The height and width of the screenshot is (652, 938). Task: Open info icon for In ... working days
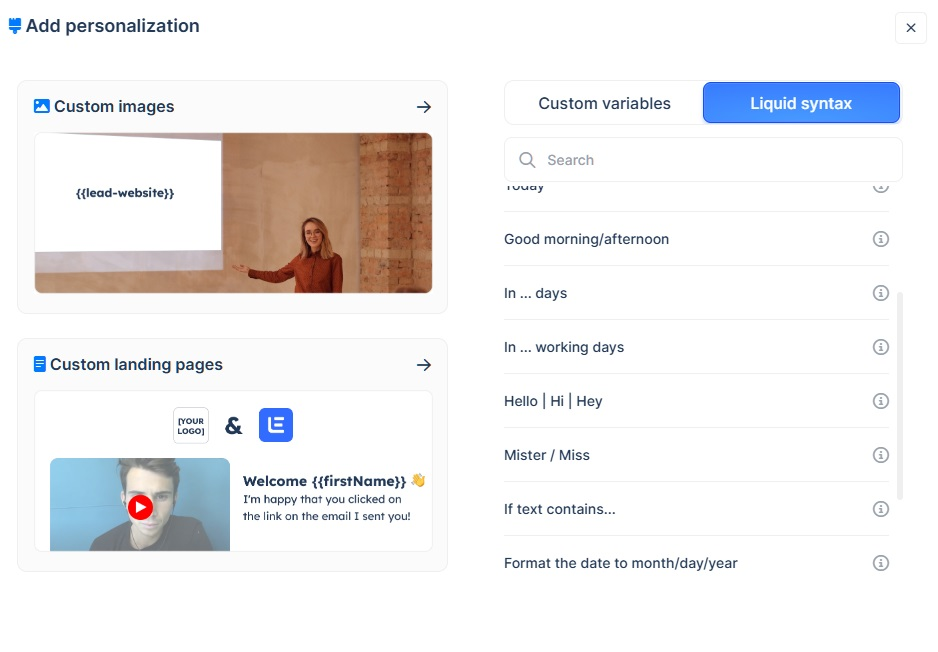pos(880,347)
